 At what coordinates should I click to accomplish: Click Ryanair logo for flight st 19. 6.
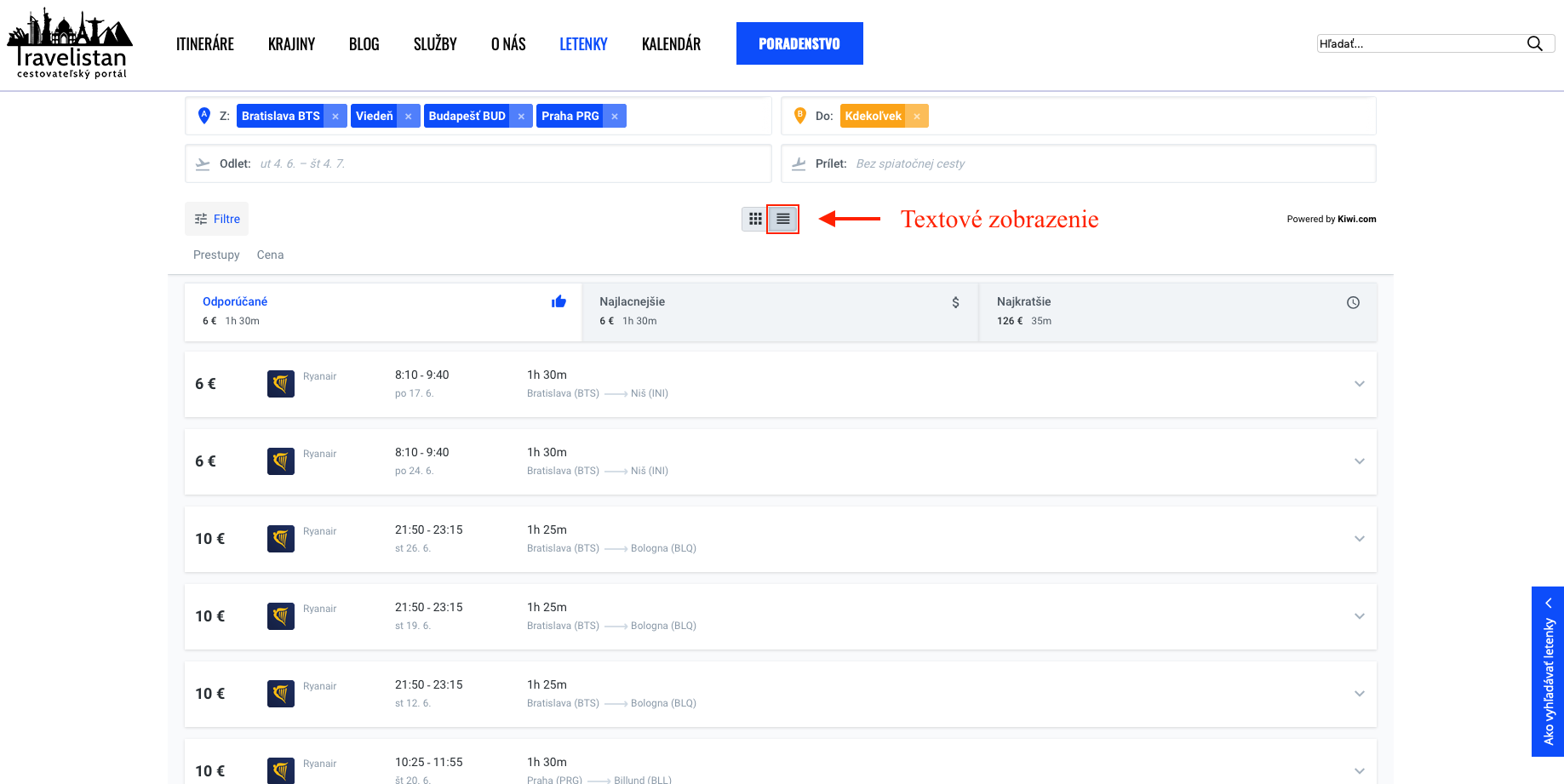coord(281,616)
